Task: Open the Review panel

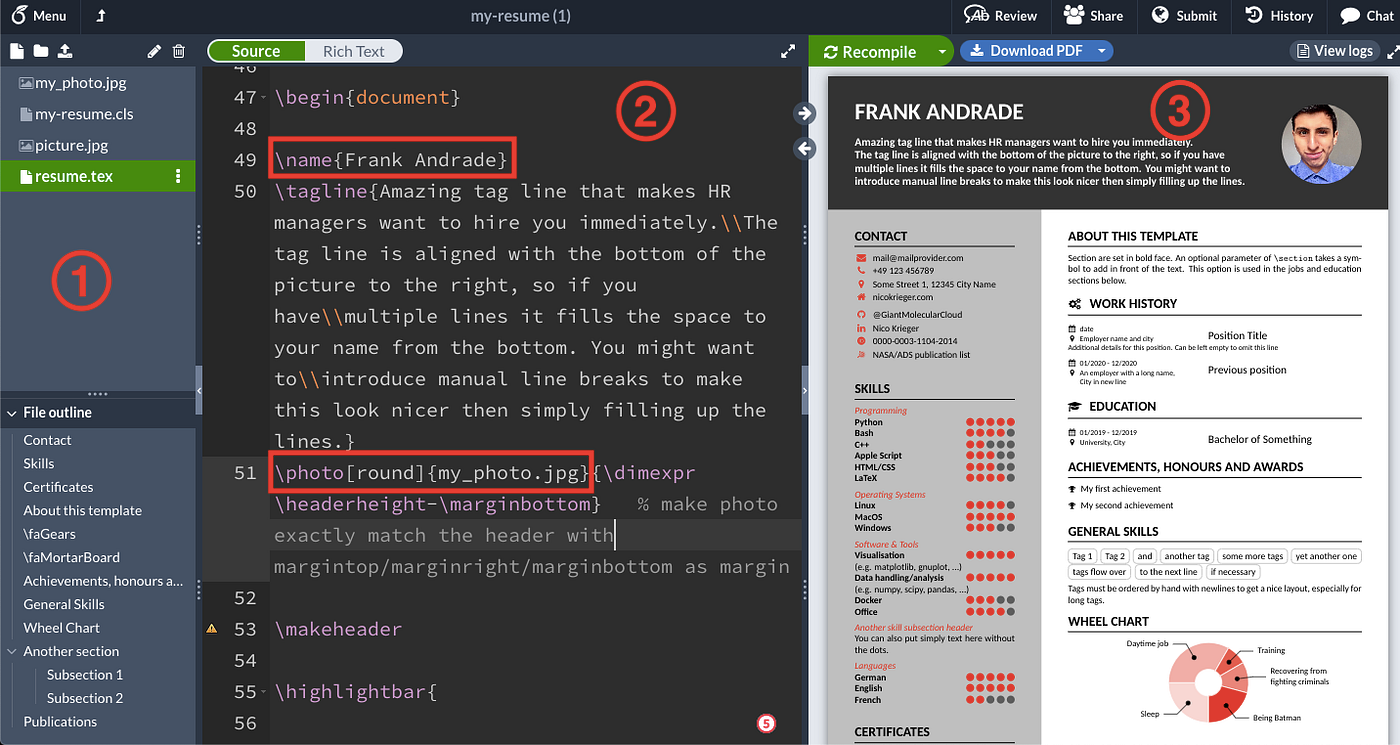Action: pos(1000,15)
